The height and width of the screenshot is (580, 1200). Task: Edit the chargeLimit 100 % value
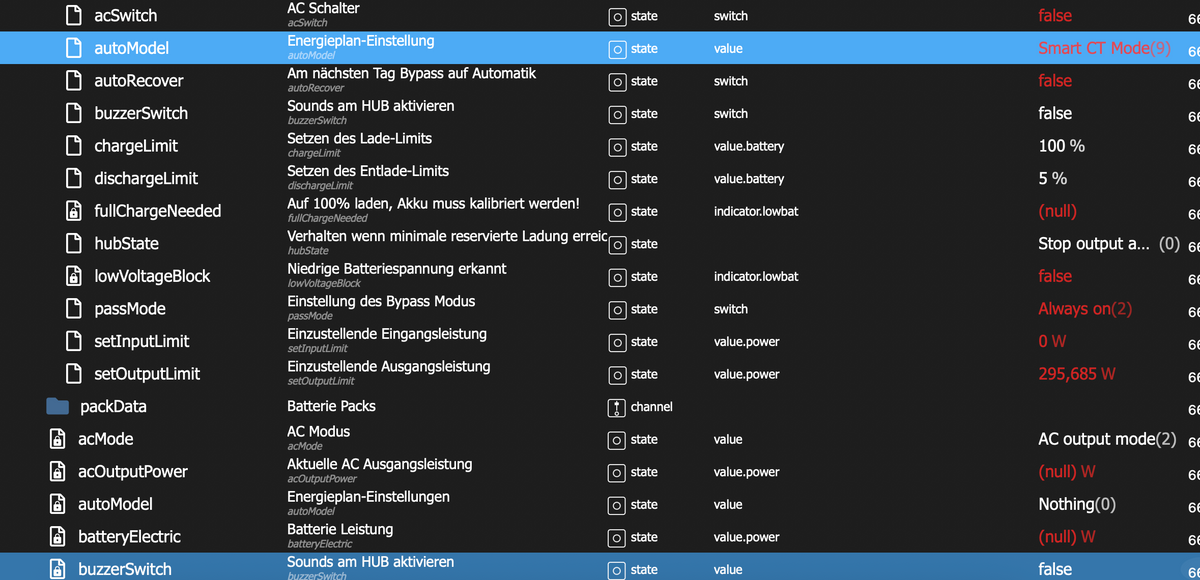[x=1062, y=146]
